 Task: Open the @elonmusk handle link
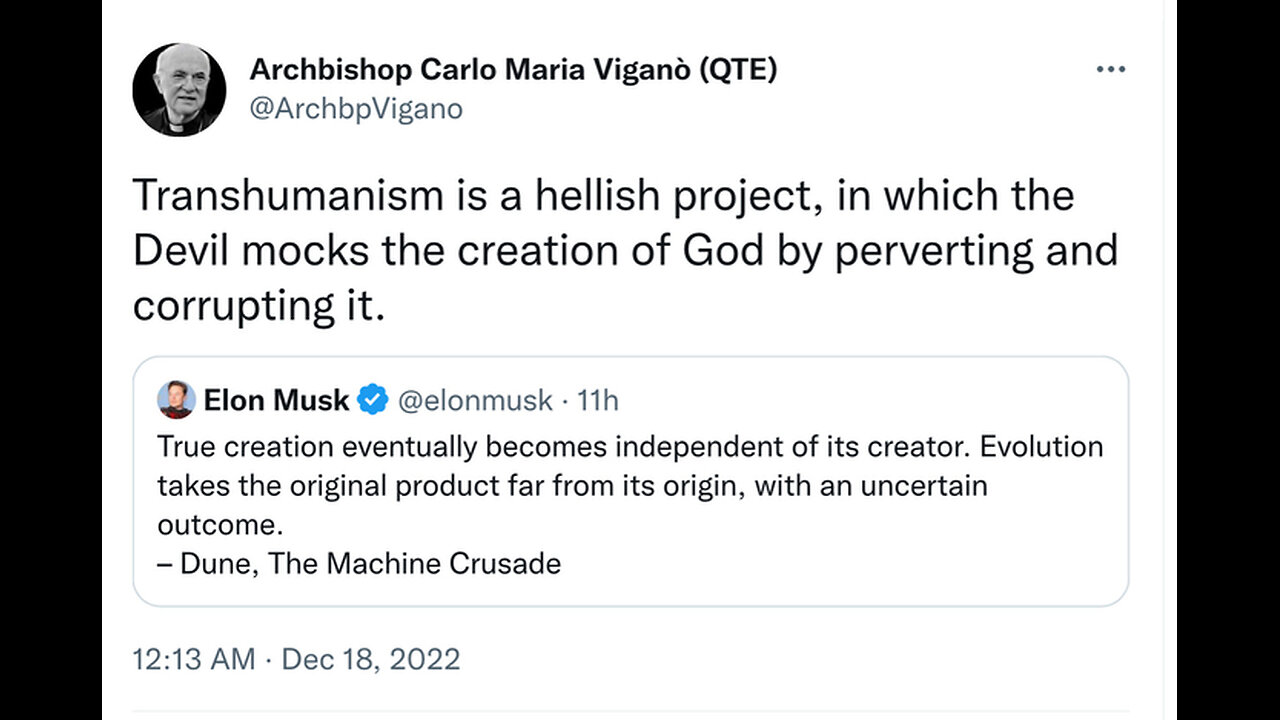pos(475,400)
